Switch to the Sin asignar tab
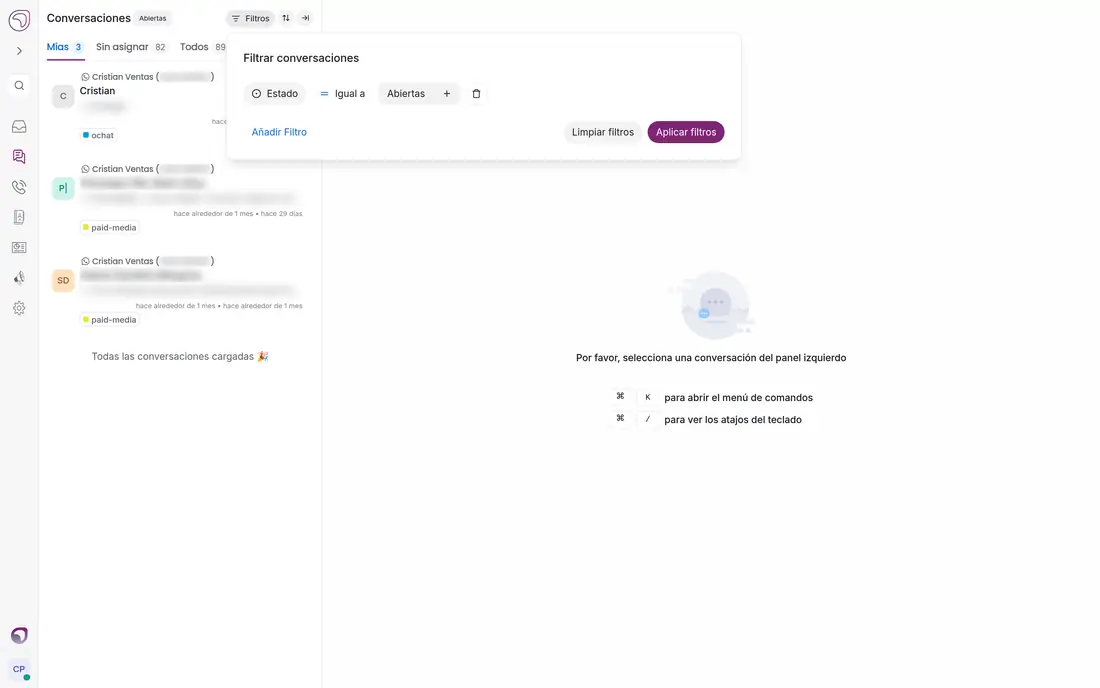Image resolution: width=1100 pixels, height=688 pixels. (x=131, y=47)
